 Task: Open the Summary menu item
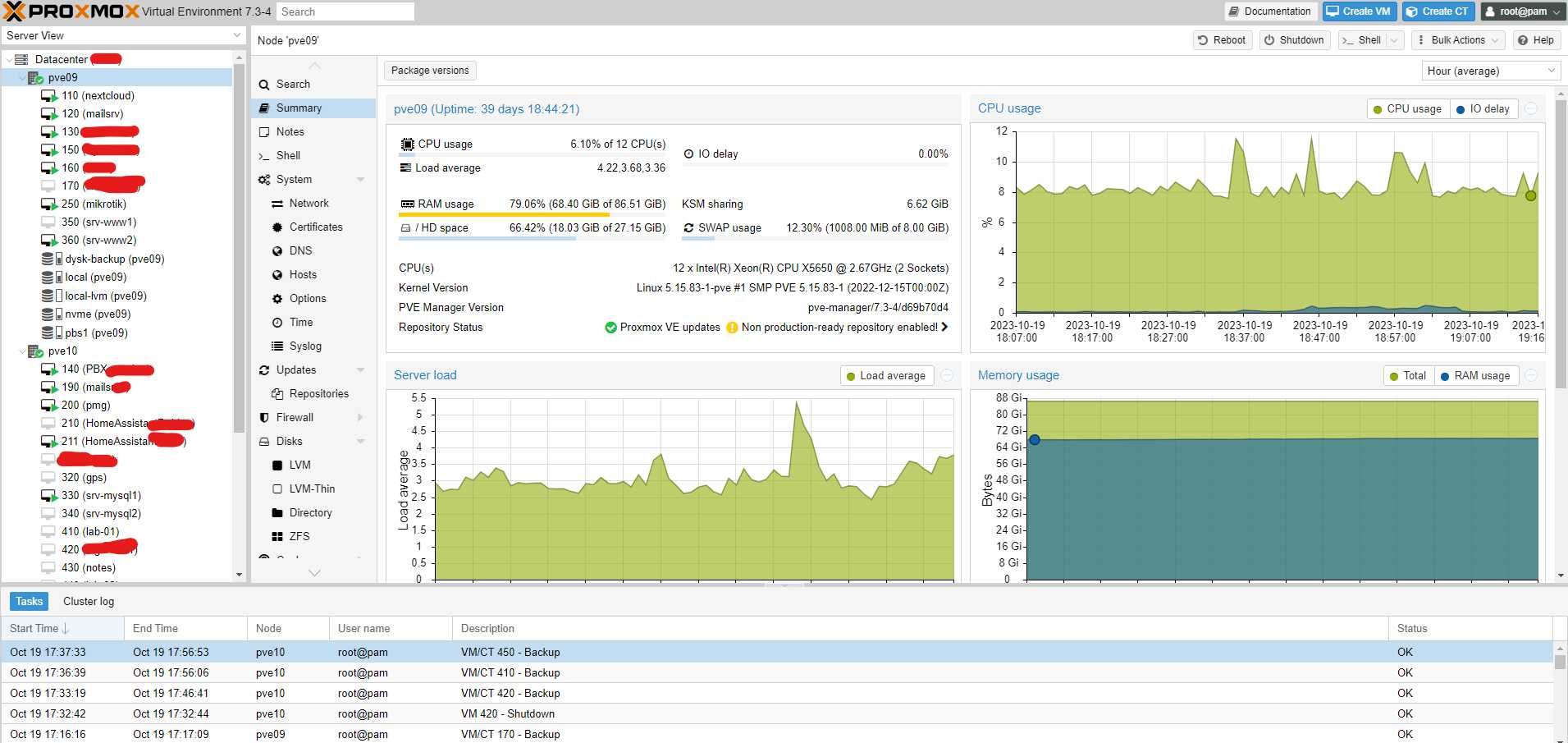pos(313,108)
